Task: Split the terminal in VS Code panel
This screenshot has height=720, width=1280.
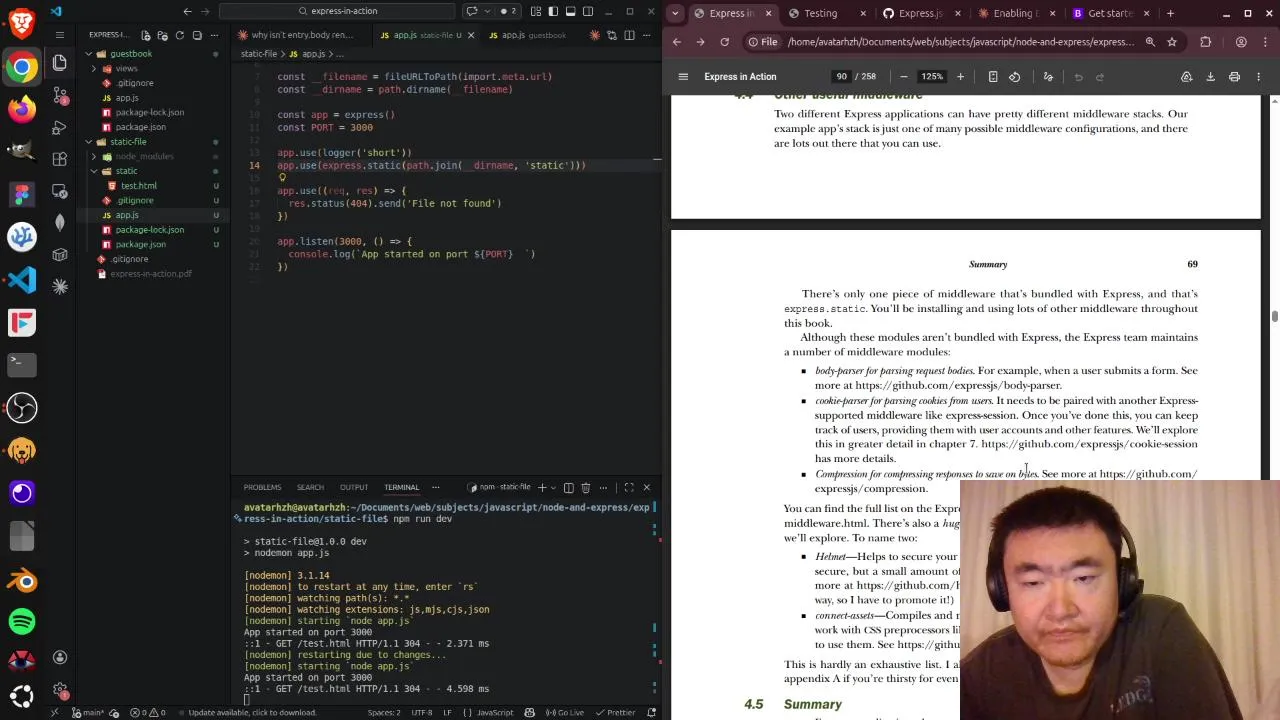Action: point(568,487)
